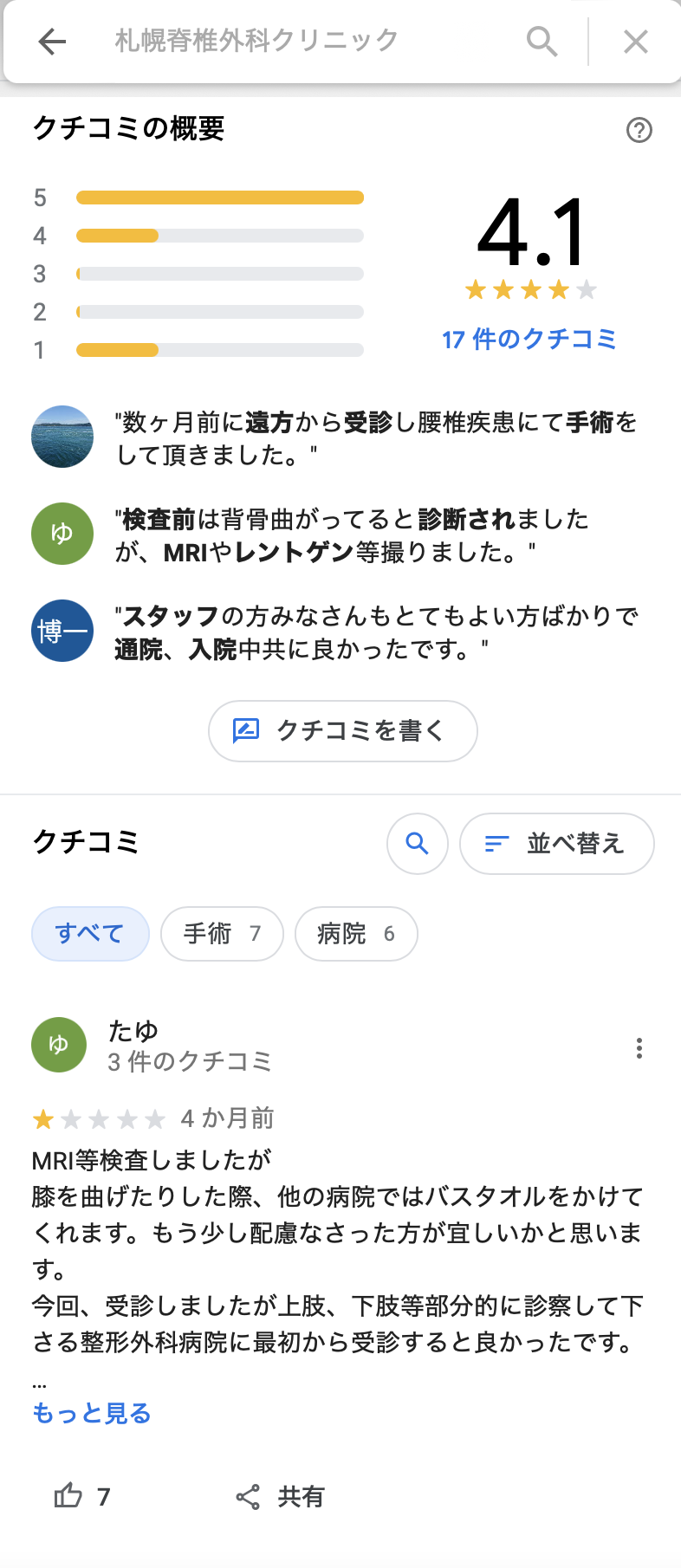Clear the search with the X icon
The width and height of the screenshot is (681, 1568).
click(636, 41)
